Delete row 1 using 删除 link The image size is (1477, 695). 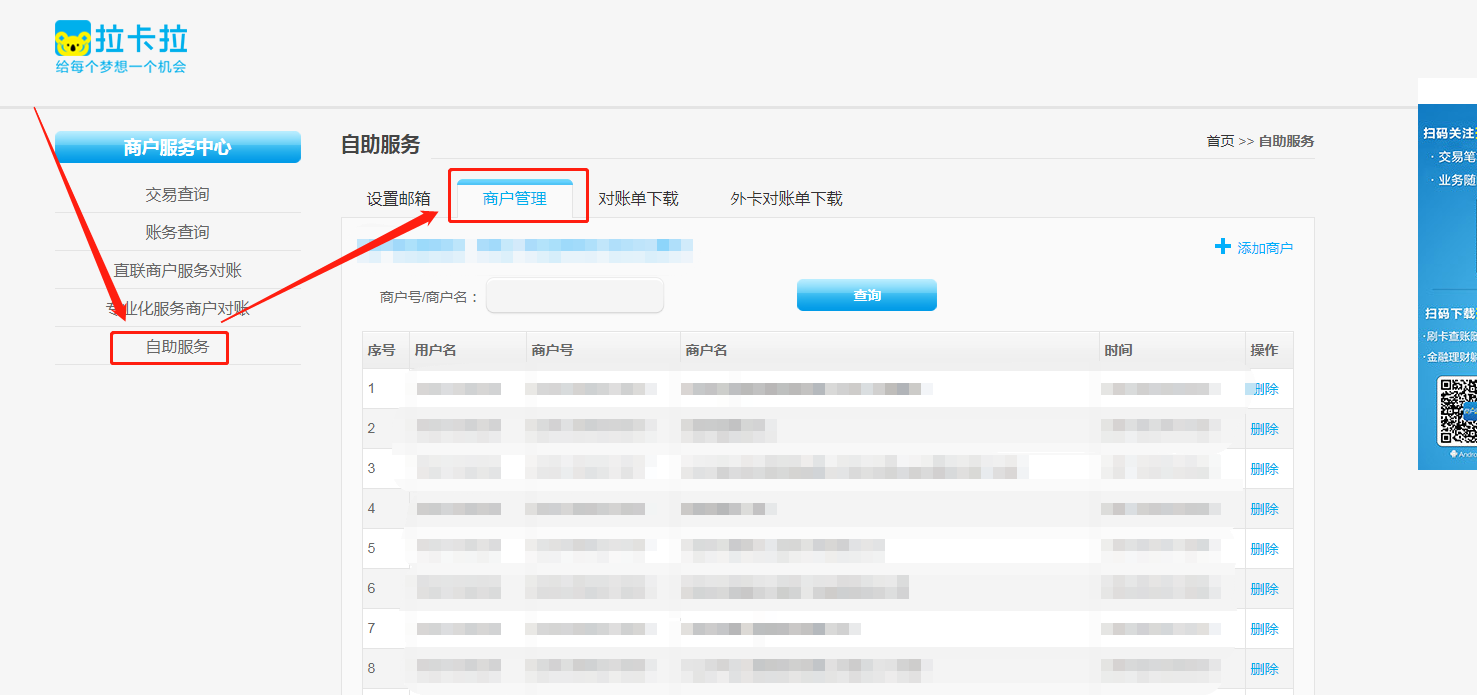coord(1265,389)
